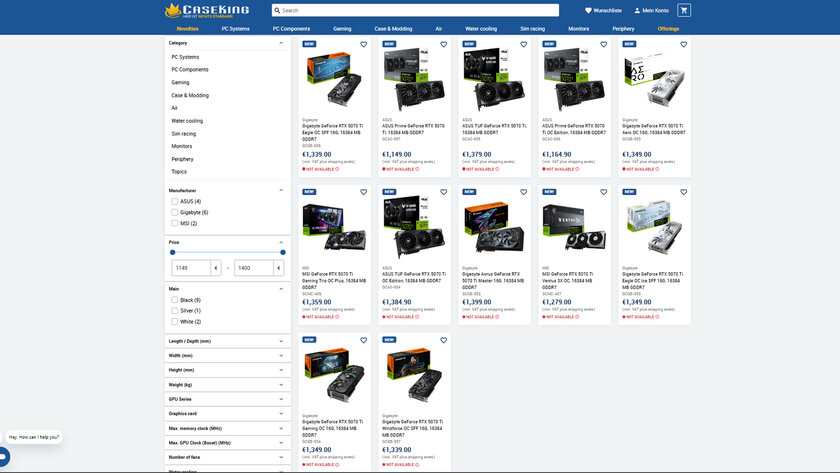840x473 pixels.
Task: Collapse the Price filter section
Action: 281,242
